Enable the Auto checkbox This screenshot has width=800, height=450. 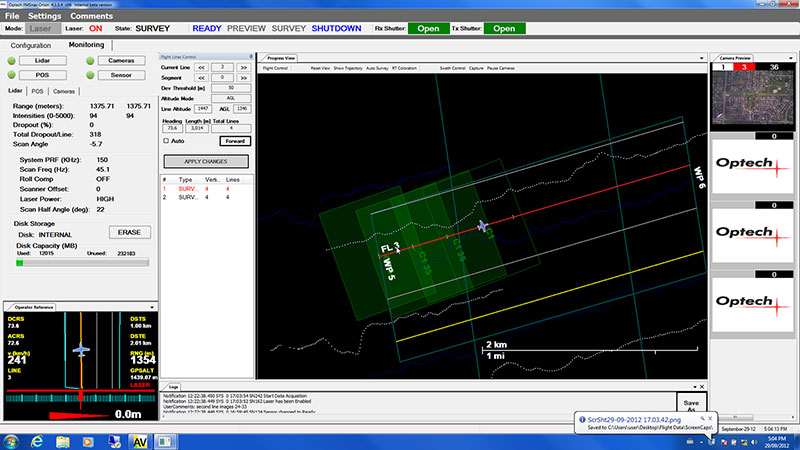coord(166,141)
